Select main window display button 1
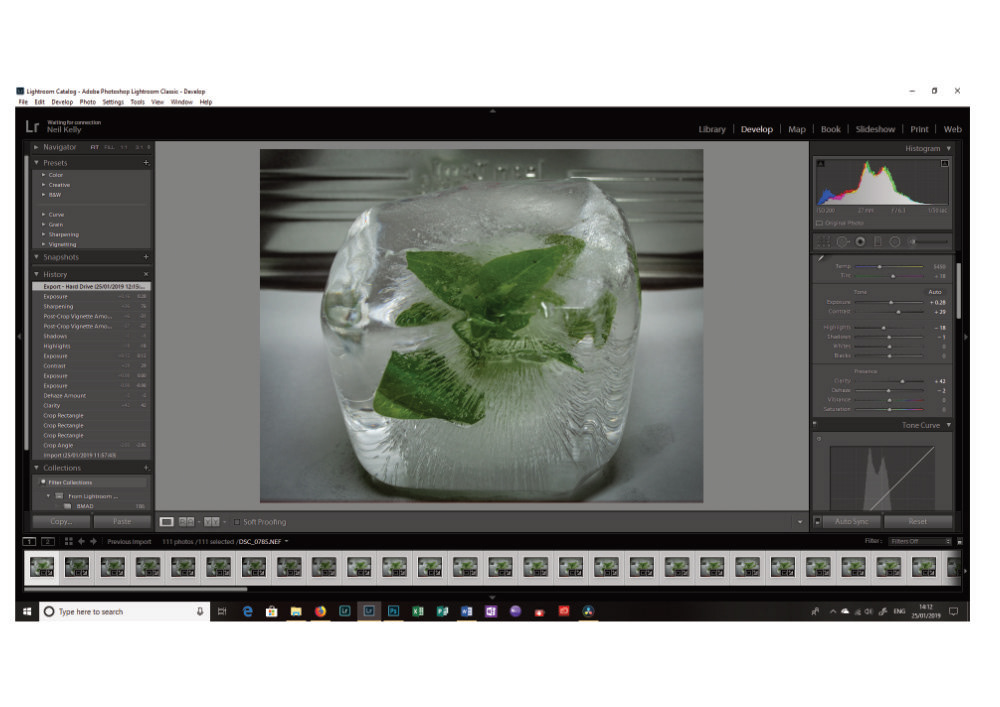Screen dimensions: 1000x707 point(29,541)
